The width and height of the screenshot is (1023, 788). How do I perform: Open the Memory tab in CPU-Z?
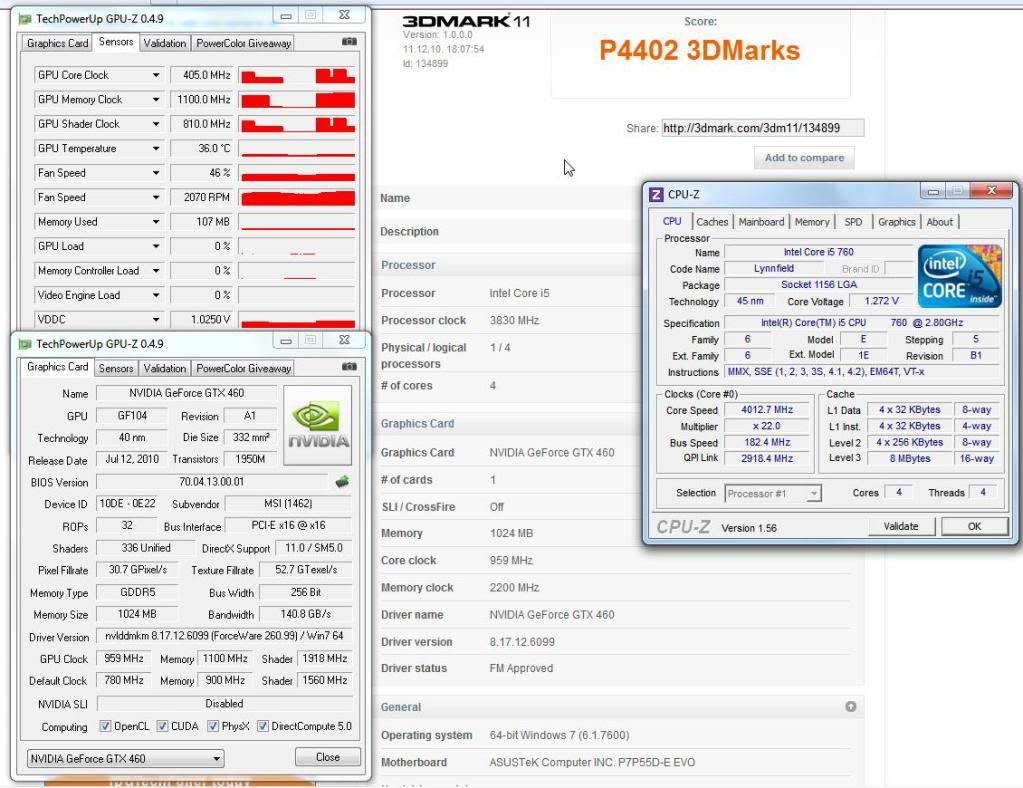pyautogui.click(x=812, y=222)
